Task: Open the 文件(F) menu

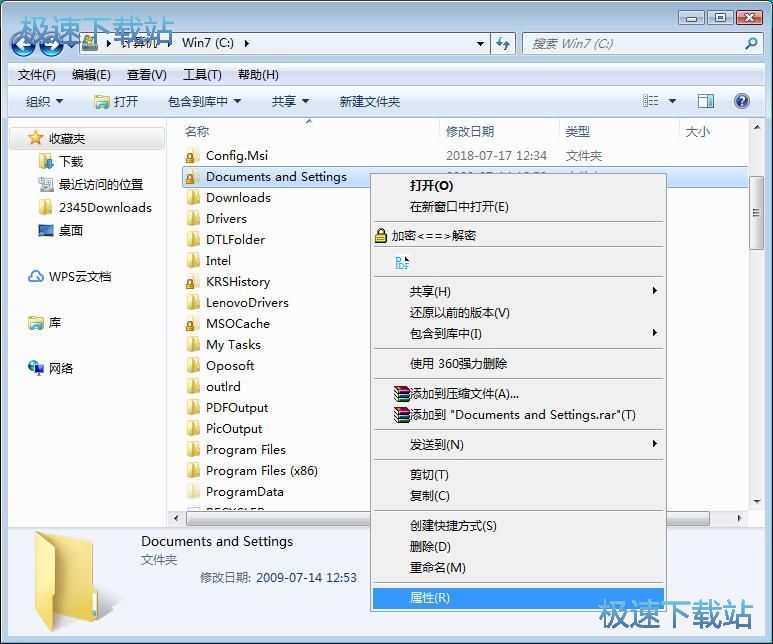Action: tap(36, 74)
